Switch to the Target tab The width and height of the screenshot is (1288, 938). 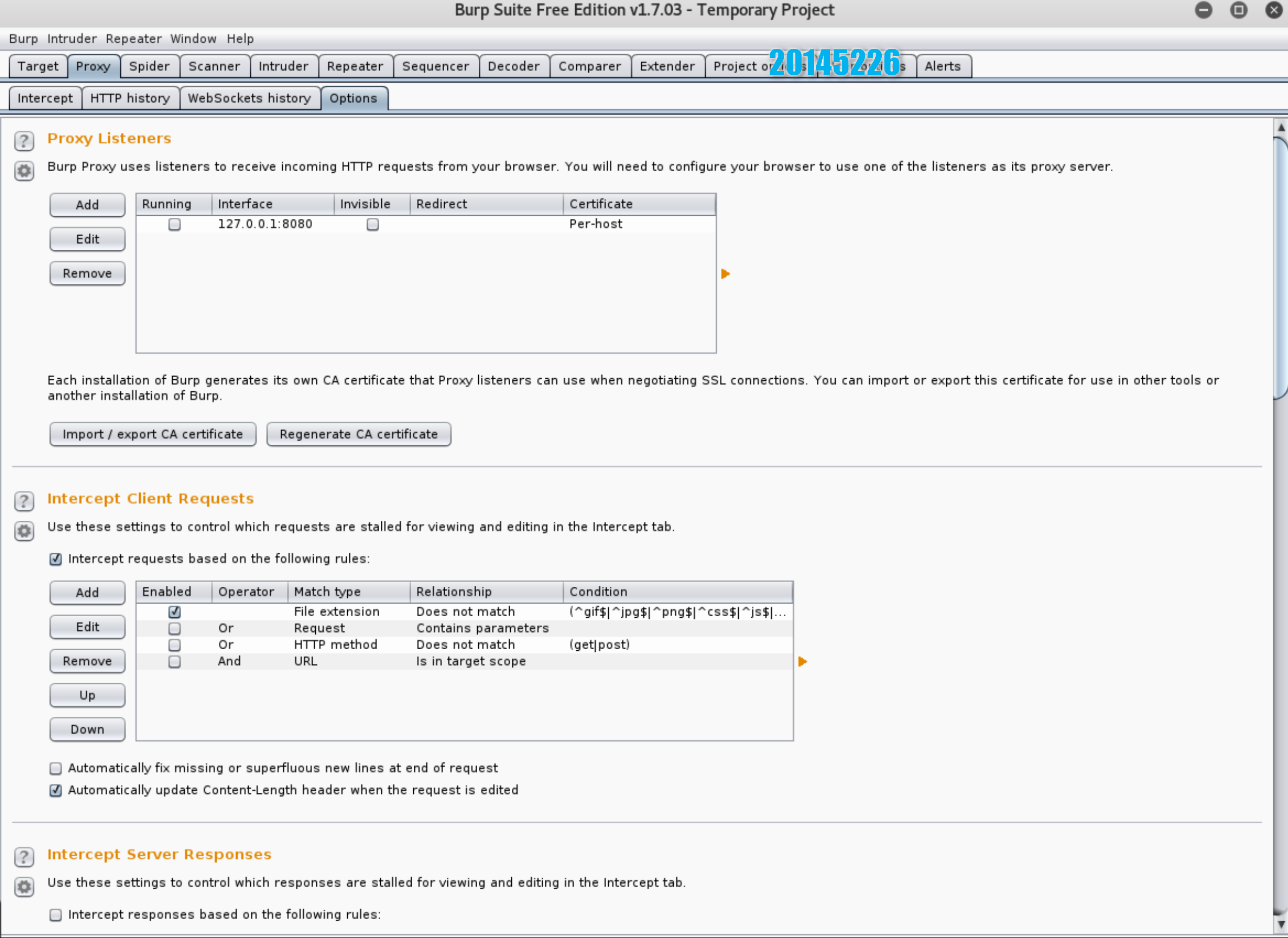(38, 66)
